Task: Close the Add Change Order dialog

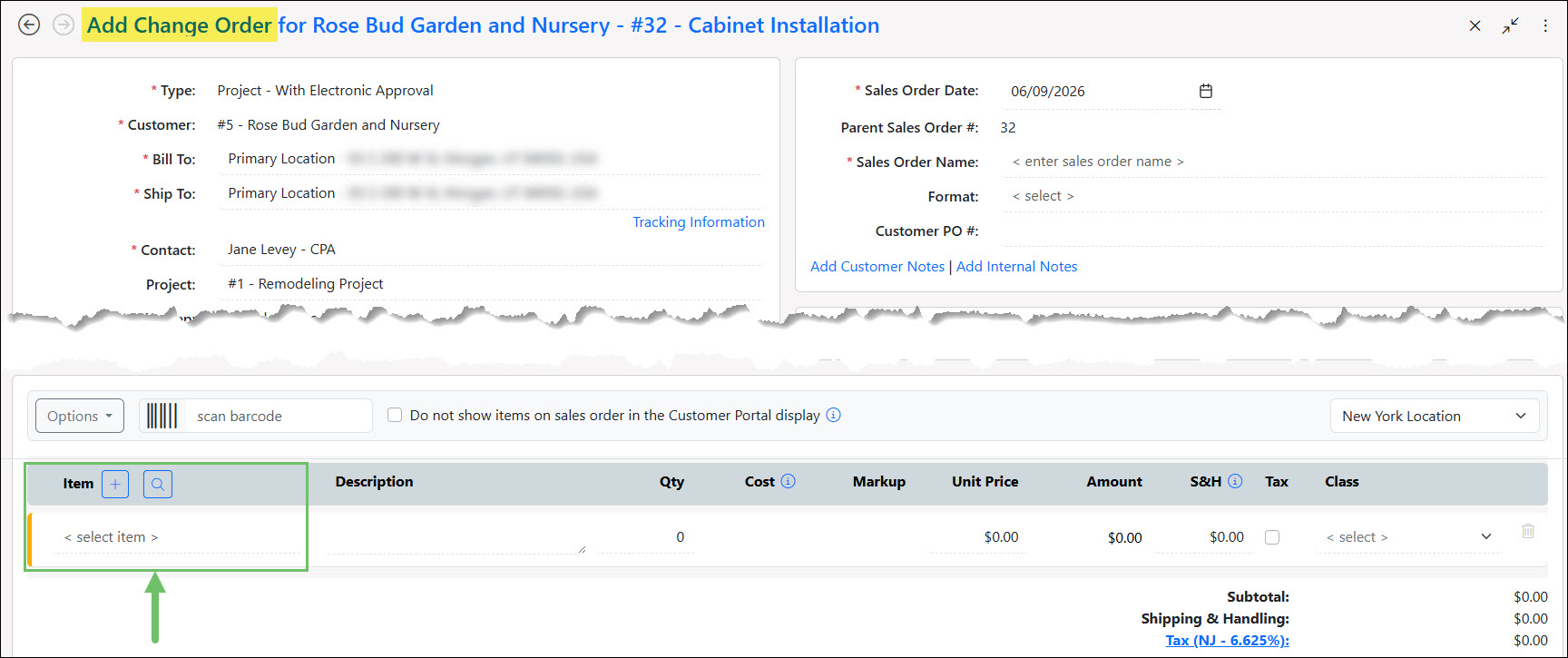Action: pos(1475,26)
